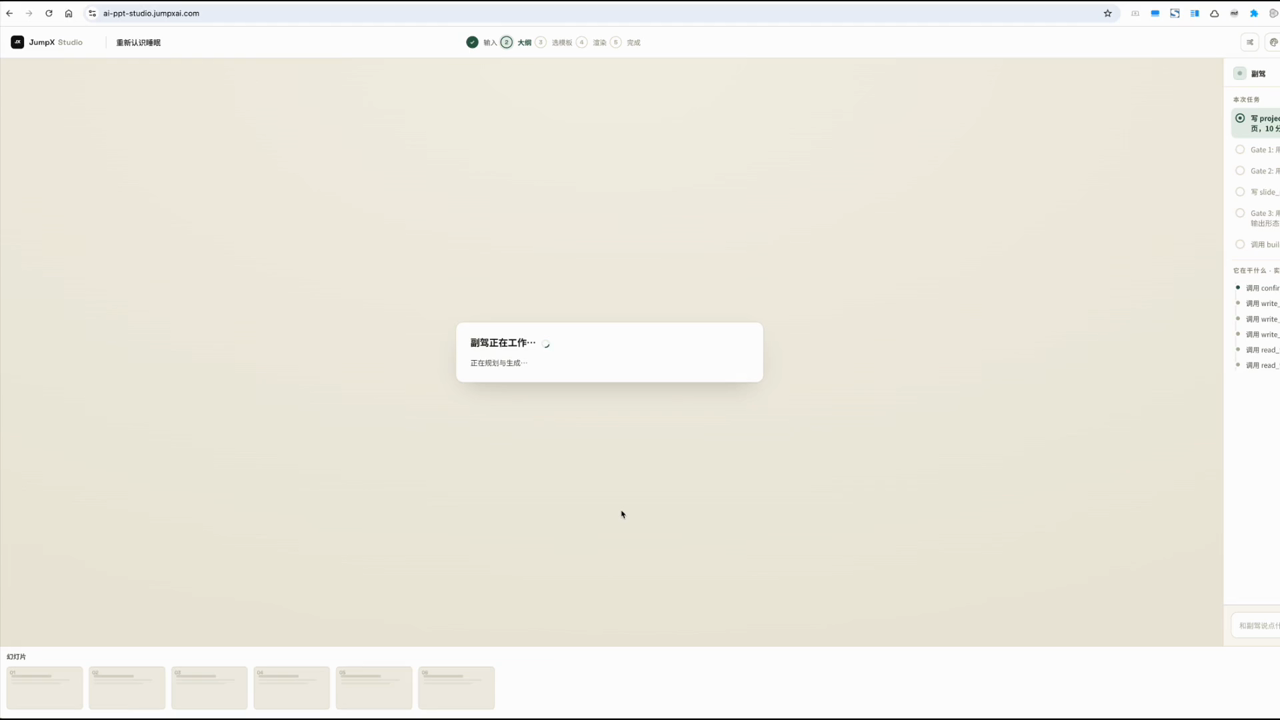The width and height of the screenshot is (1280, 720).
Task: Open slide thumbnail 03
Action: 209,688
